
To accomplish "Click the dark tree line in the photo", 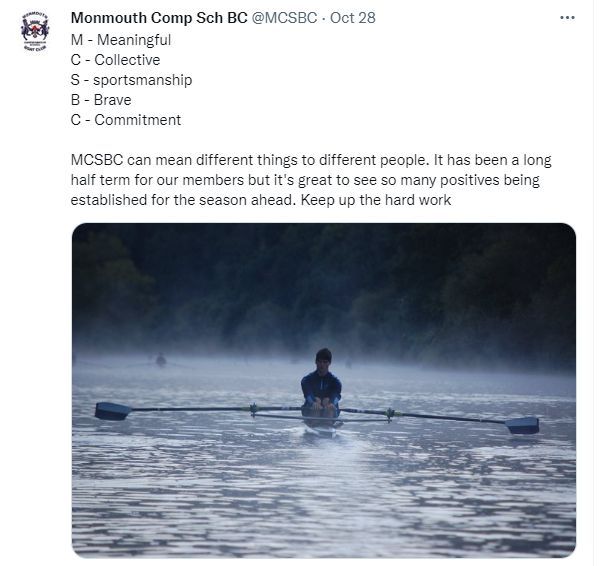I will [x=324, y=286].
